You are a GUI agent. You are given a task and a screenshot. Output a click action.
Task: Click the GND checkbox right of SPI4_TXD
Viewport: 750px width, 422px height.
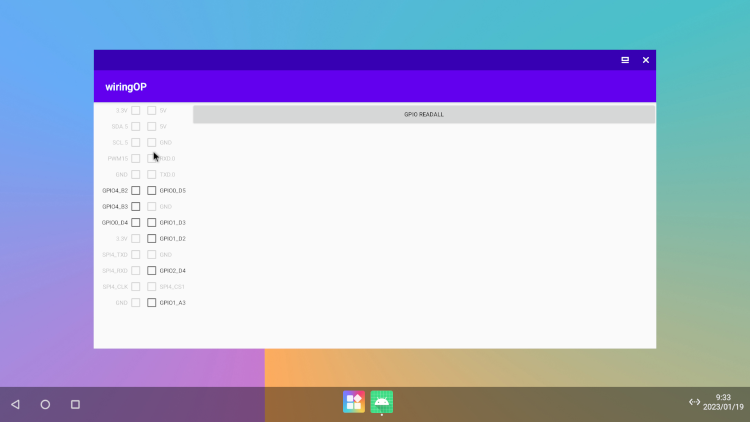[x=152, y=255]
